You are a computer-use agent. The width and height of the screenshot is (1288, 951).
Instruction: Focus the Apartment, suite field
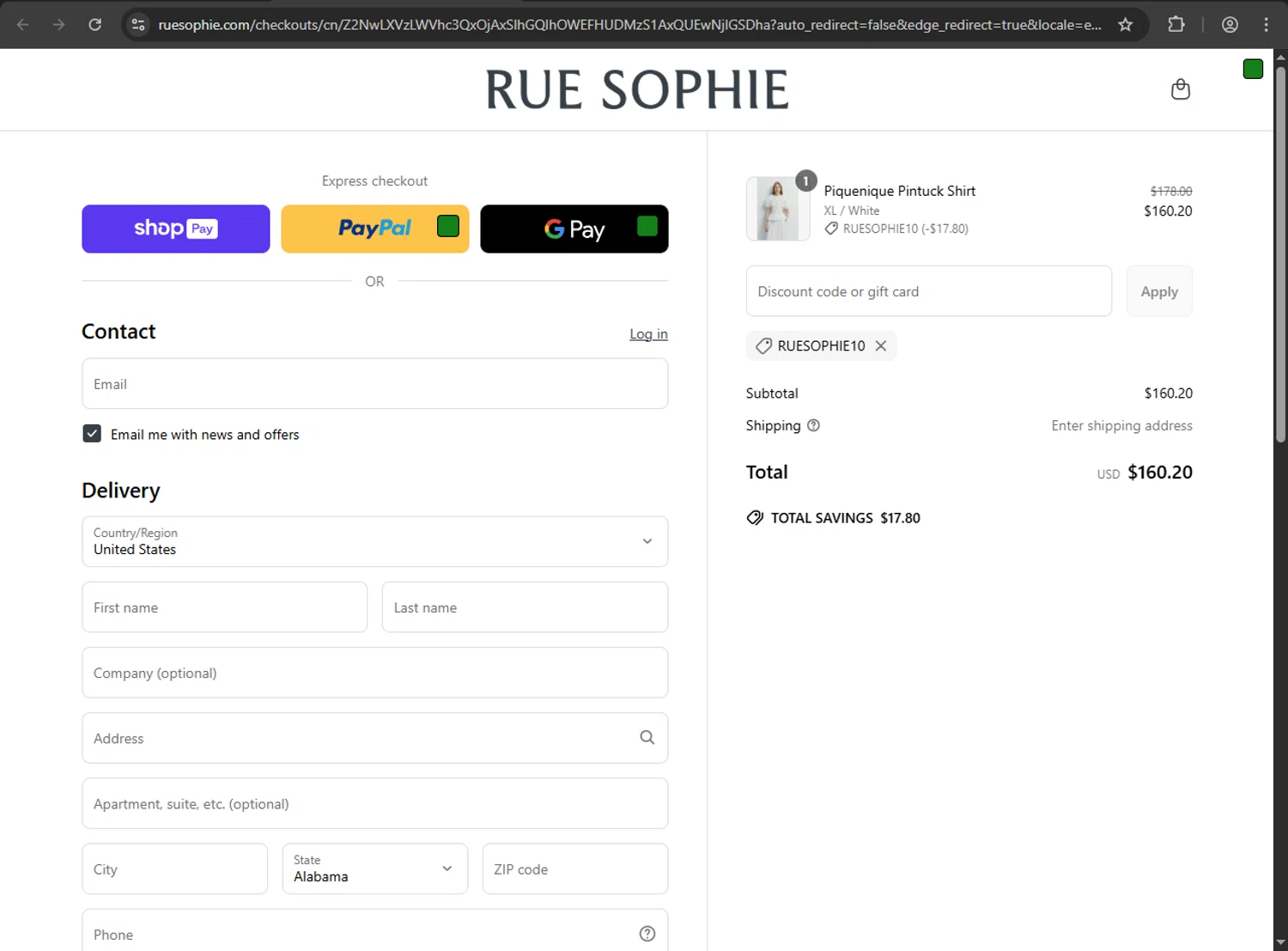[x=375, y=803]
